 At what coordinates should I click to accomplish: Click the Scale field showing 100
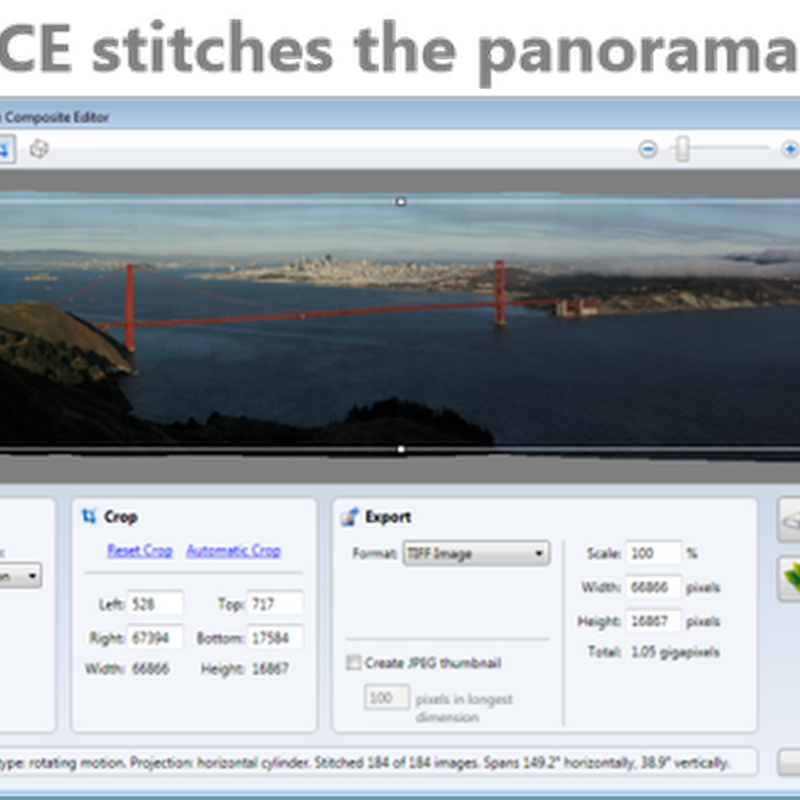point(654,553)
